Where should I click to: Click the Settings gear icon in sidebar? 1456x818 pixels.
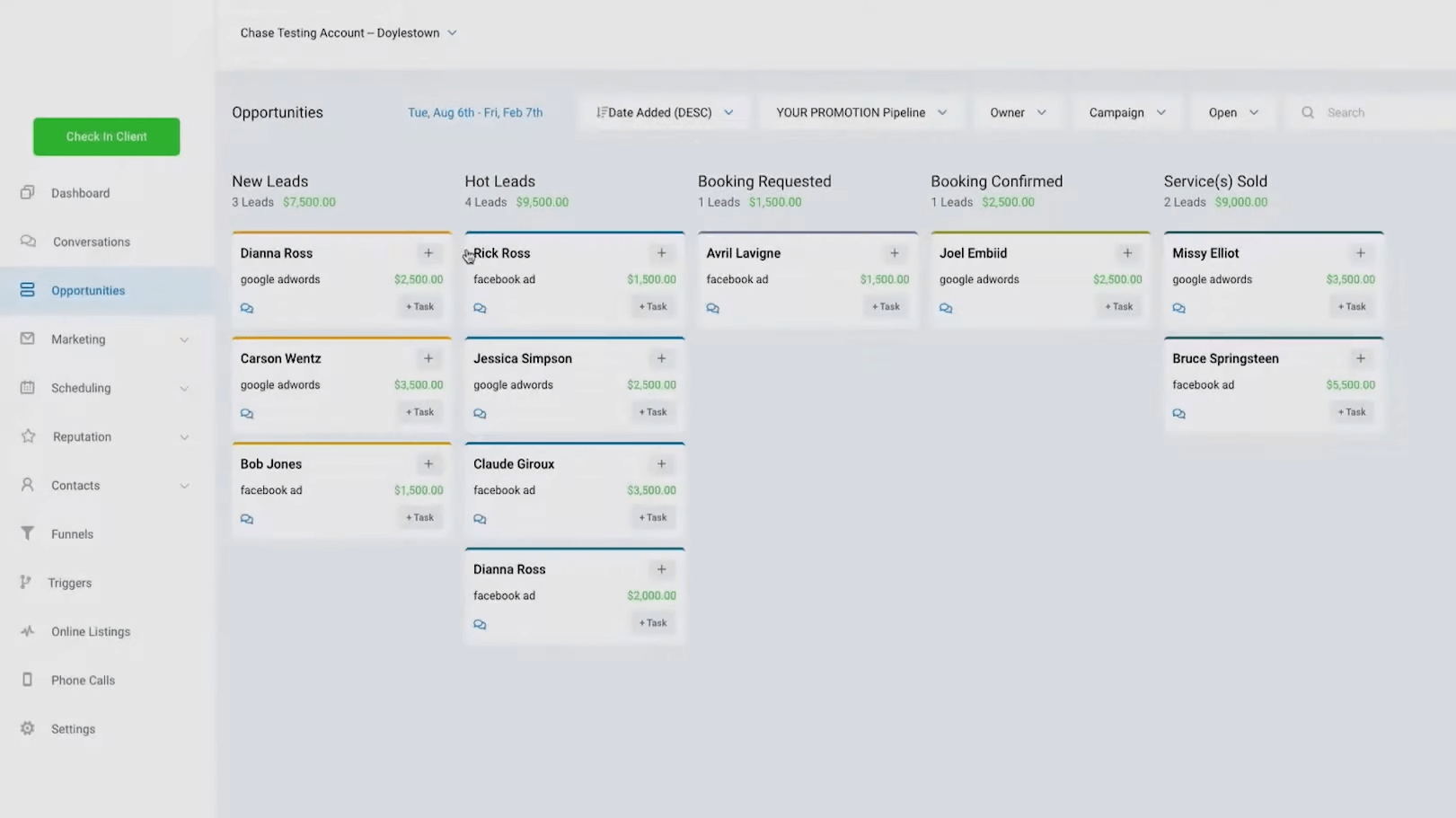click(28, 728)
